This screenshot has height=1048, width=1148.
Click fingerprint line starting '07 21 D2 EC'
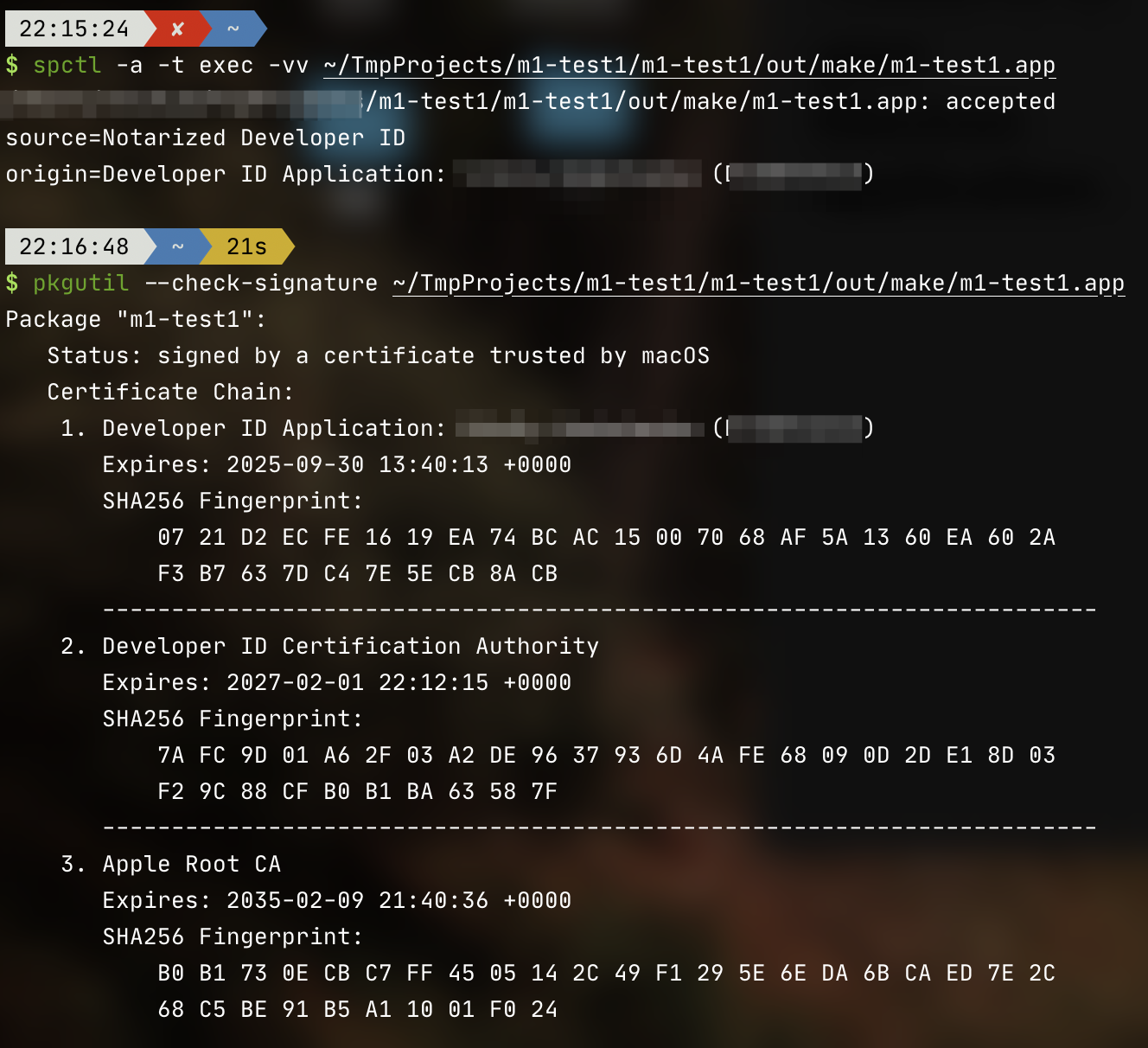pos(607,538)
